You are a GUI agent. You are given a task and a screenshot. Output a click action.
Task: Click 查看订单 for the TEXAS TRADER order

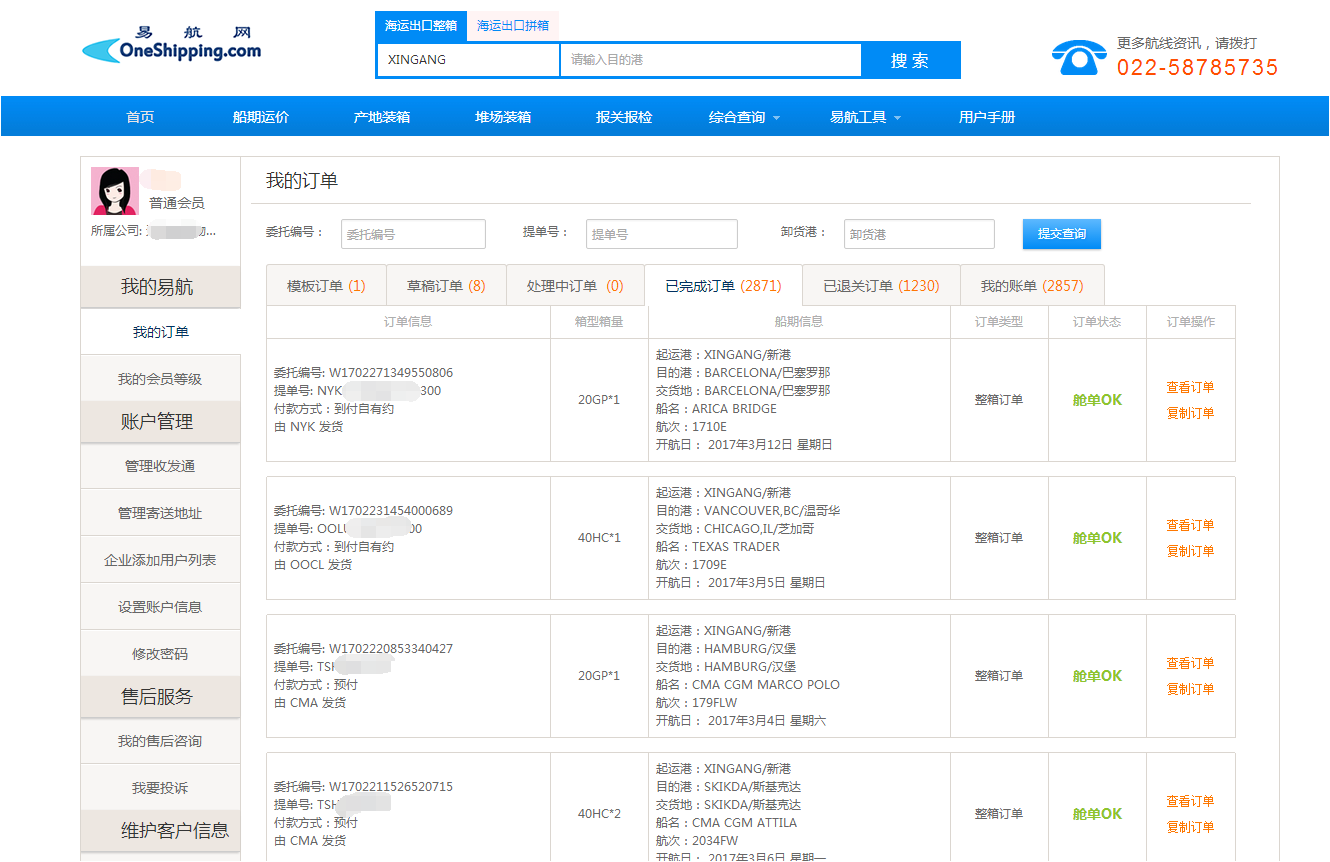pyautogui.click(x=1190, y=525)
